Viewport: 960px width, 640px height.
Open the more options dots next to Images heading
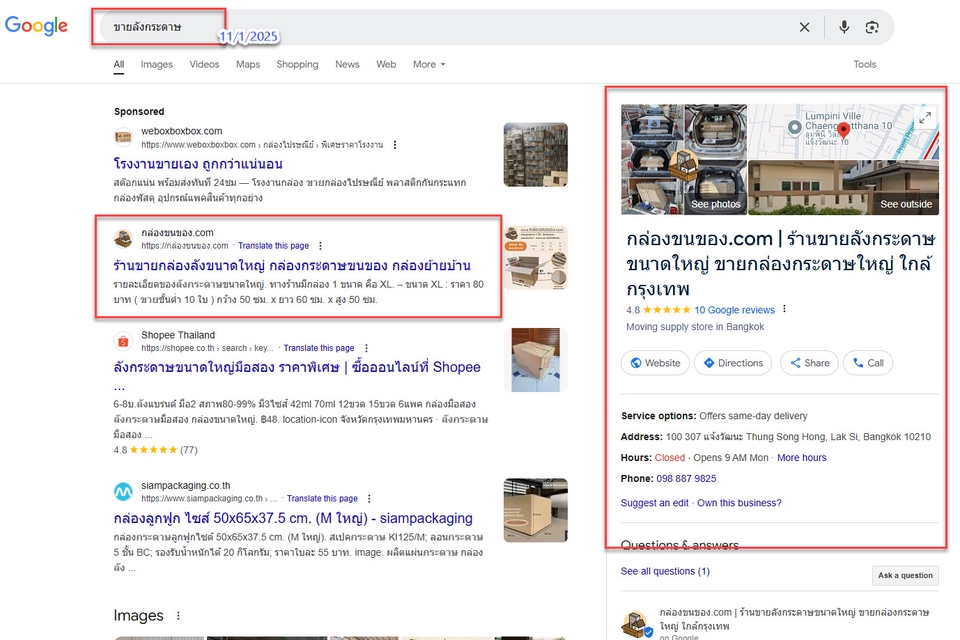(x=178, y=616)
